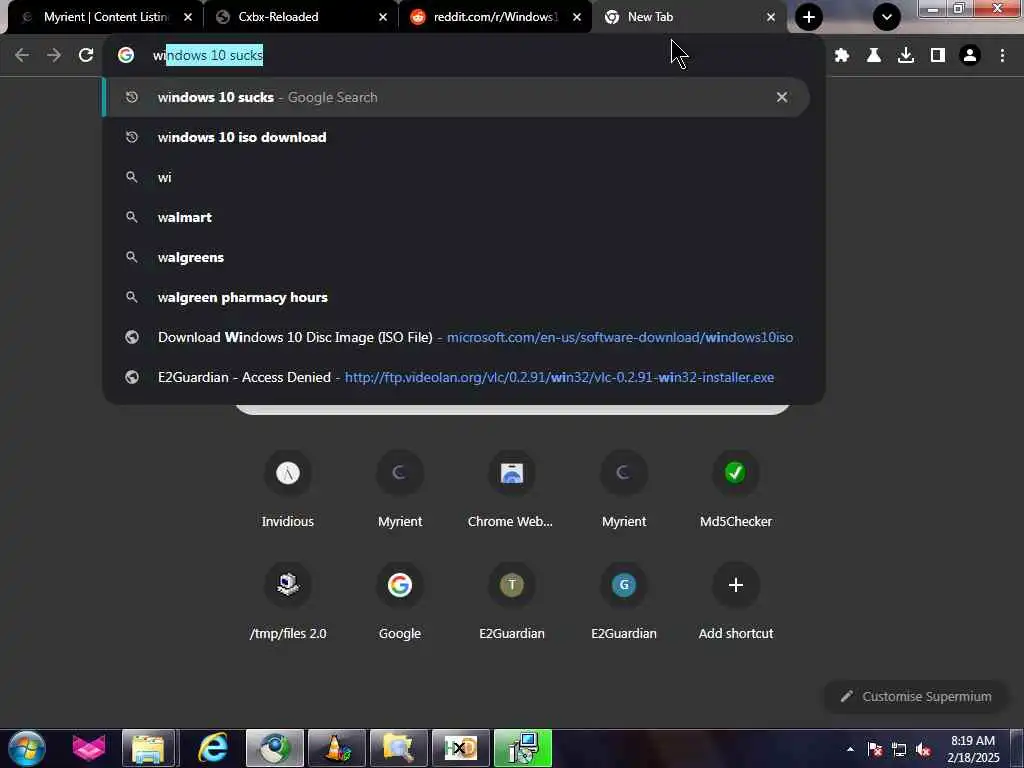Open the Google shortcut tile
This screenshot has height=768, width=1024.
[400, 601]
